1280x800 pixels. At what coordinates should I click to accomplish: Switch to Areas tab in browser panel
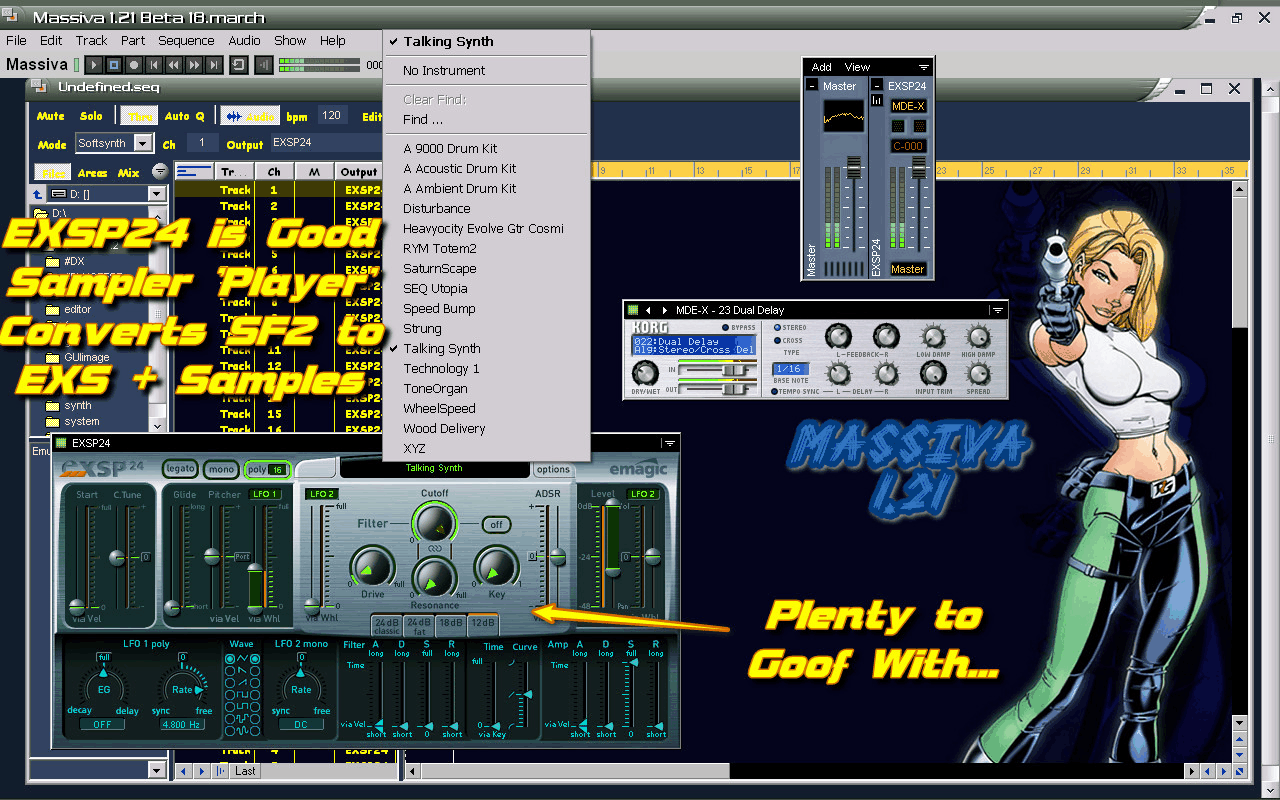click(x=92, y=173)
